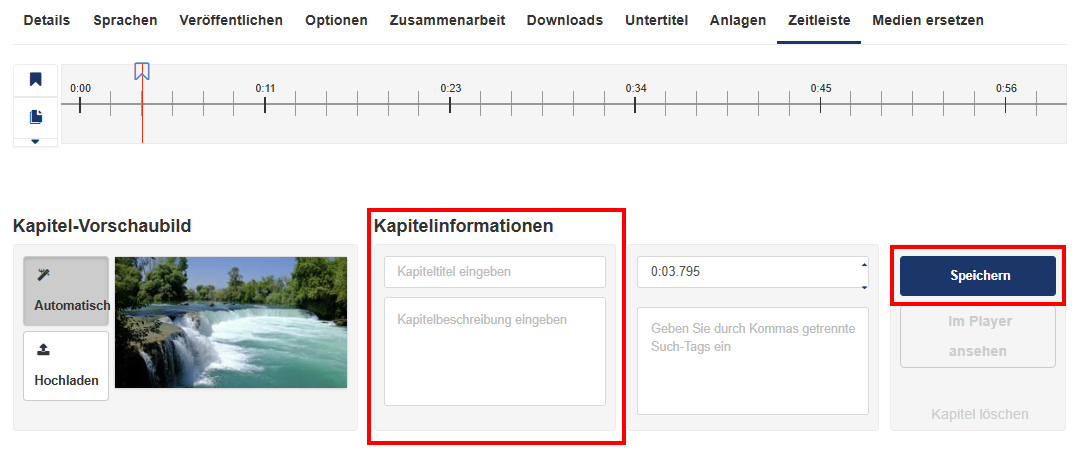This screenshot has height=472, width=1079.
Task: Click the upload icon above Hochladen
Action: tap(43, 350)
